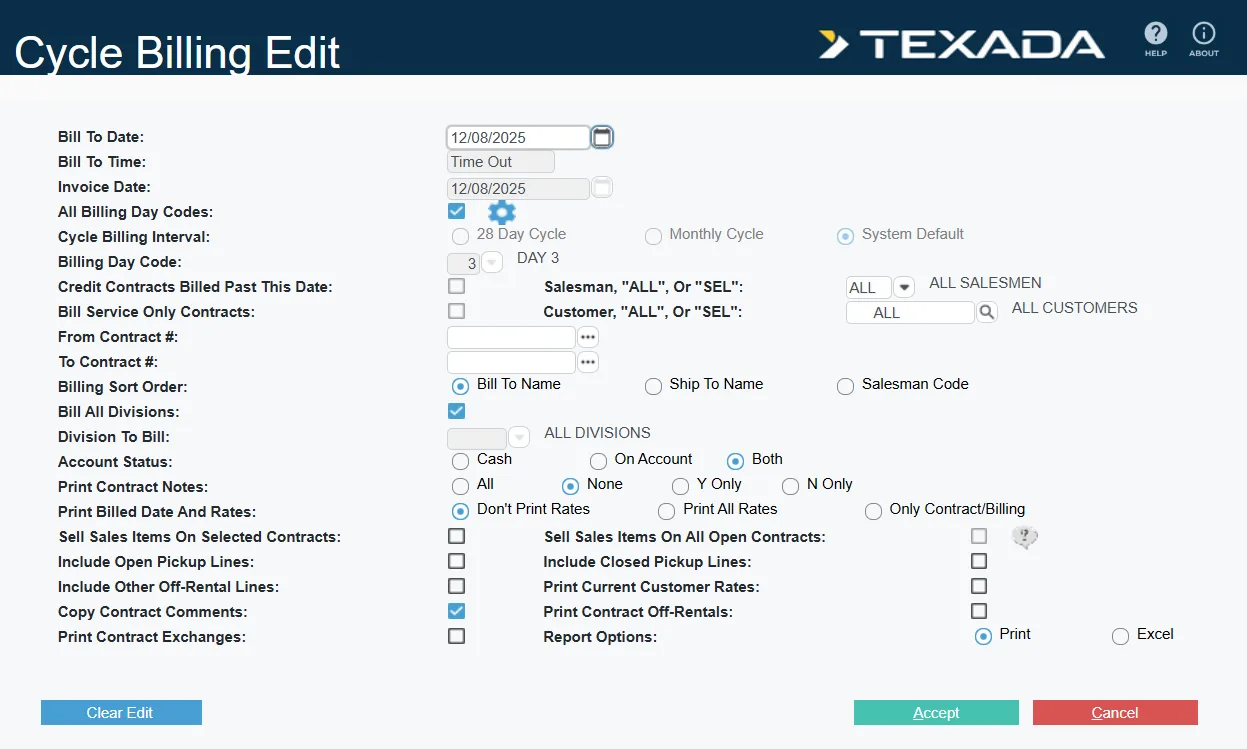Open the Division To Bill dropdown

pos(519,438)
